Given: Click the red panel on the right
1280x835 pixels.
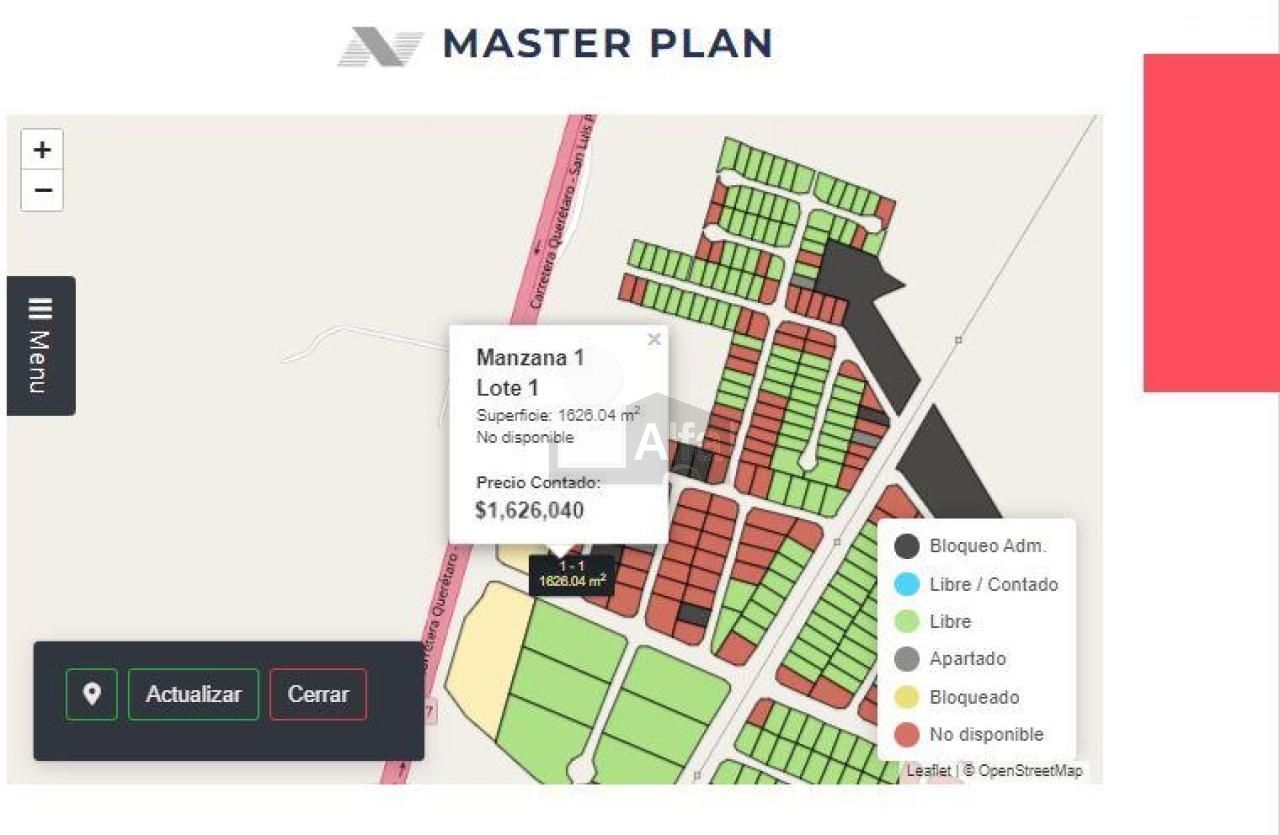Looking at the screenshot, I should [x=1211, y=223].
